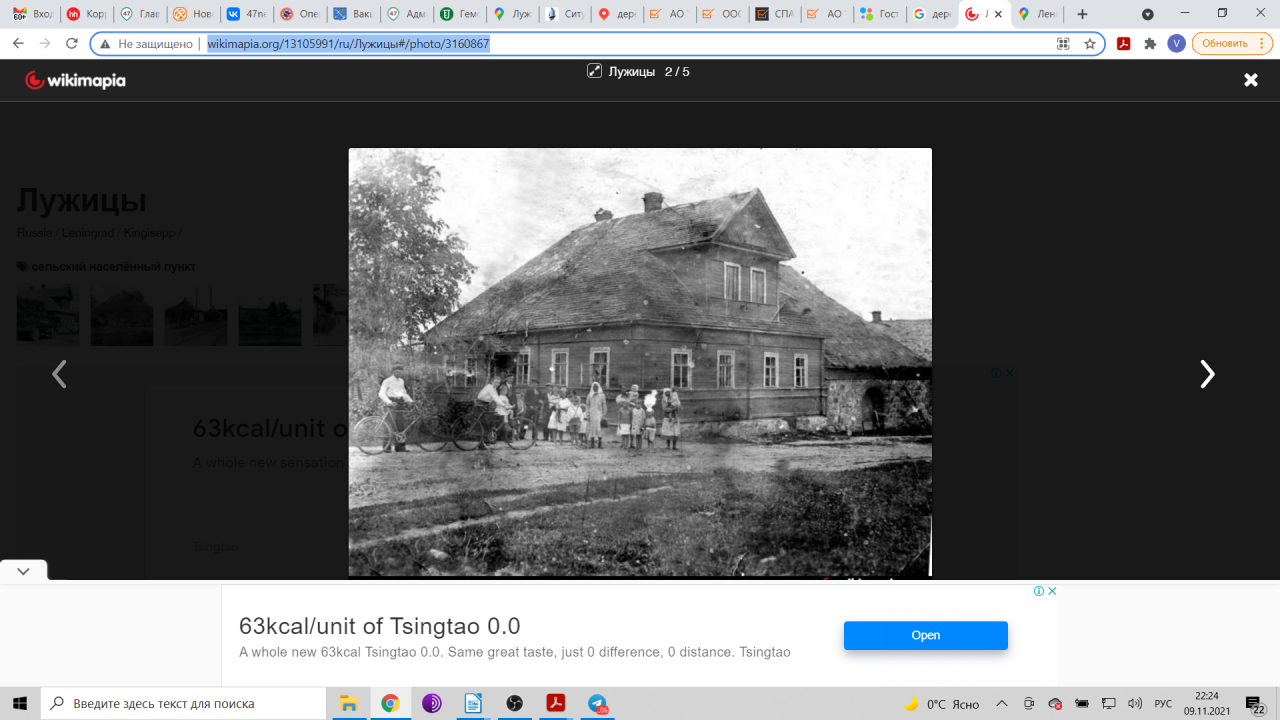Reload the page with refresh icon
The width and height of the screenshot is (1280, 720).
[x=71, y=44]
